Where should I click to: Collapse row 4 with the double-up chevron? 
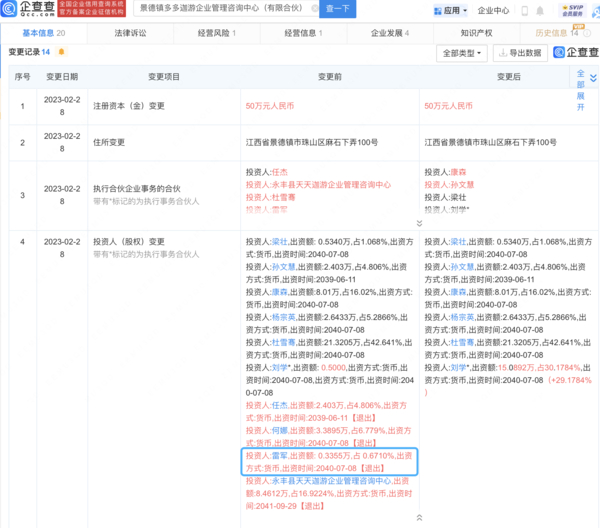pyautogui.click(x=419, y=518)
